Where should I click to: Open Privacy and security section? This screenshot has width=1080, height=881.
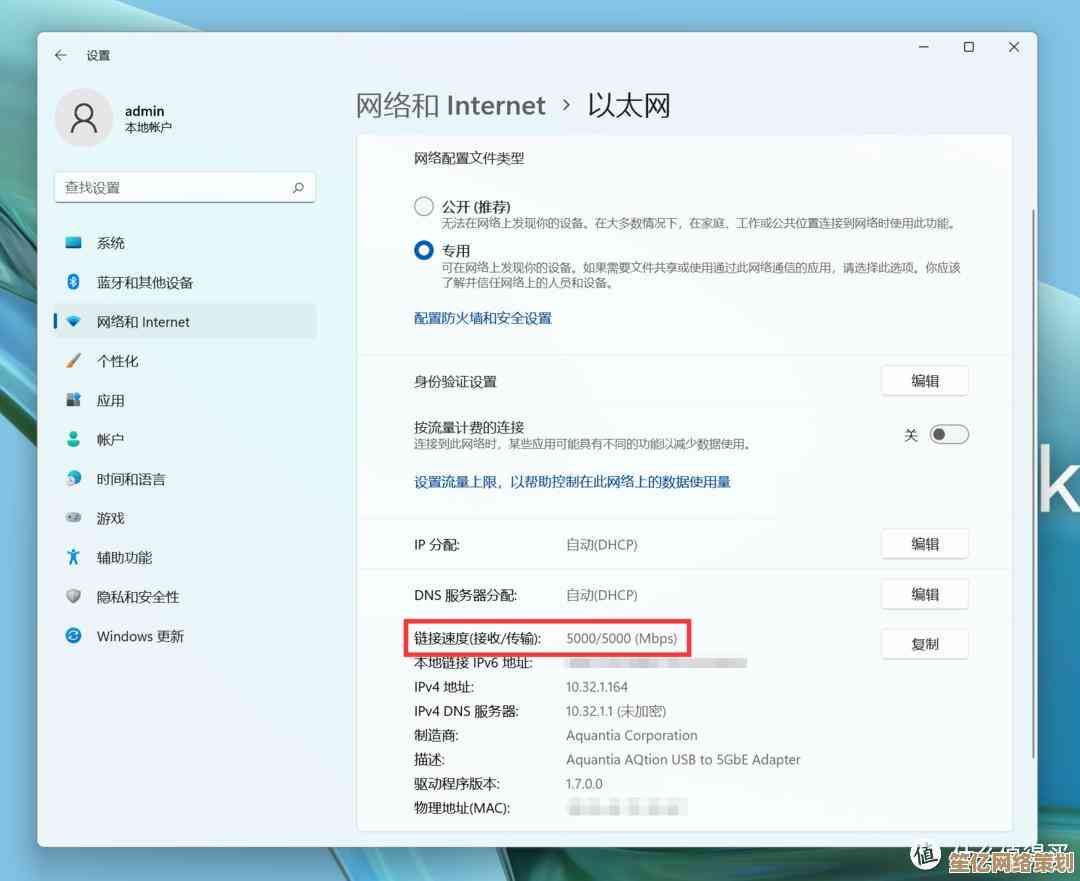137,597
